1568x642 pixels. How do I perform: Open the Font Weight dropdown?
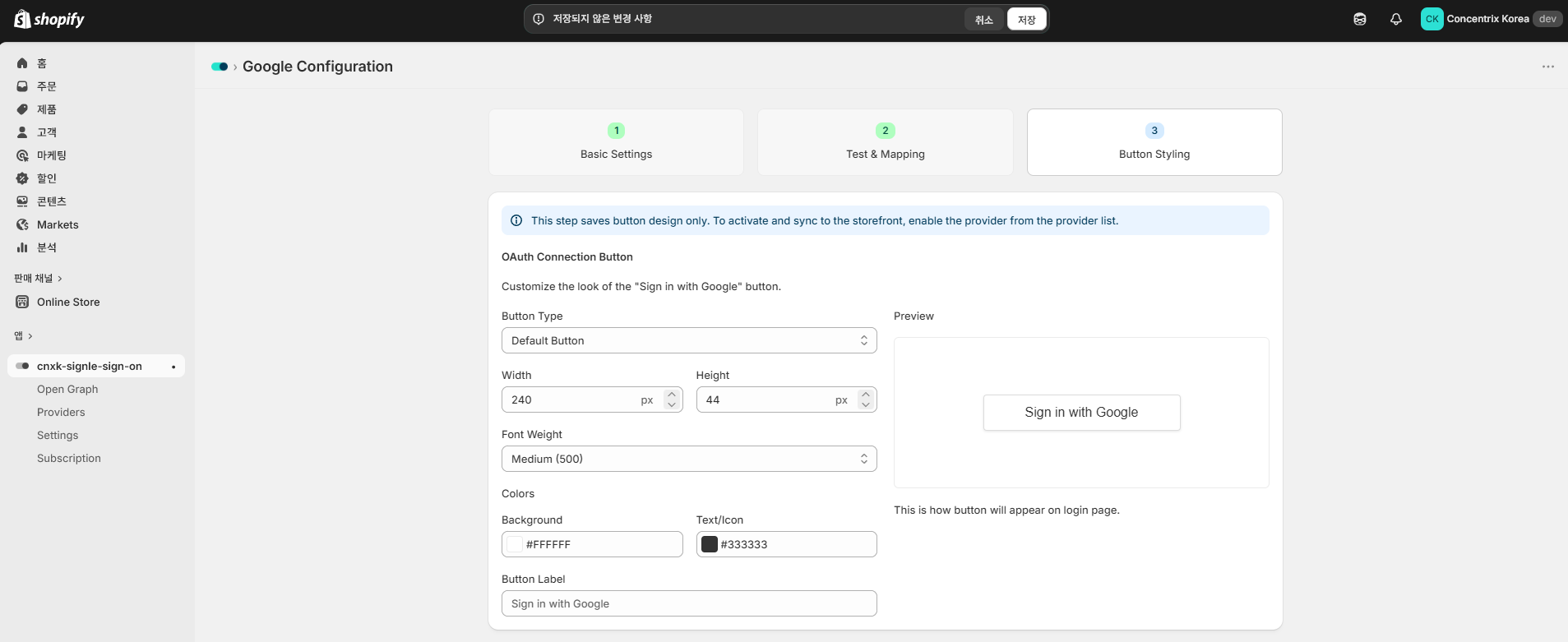(x=689, y=459)
